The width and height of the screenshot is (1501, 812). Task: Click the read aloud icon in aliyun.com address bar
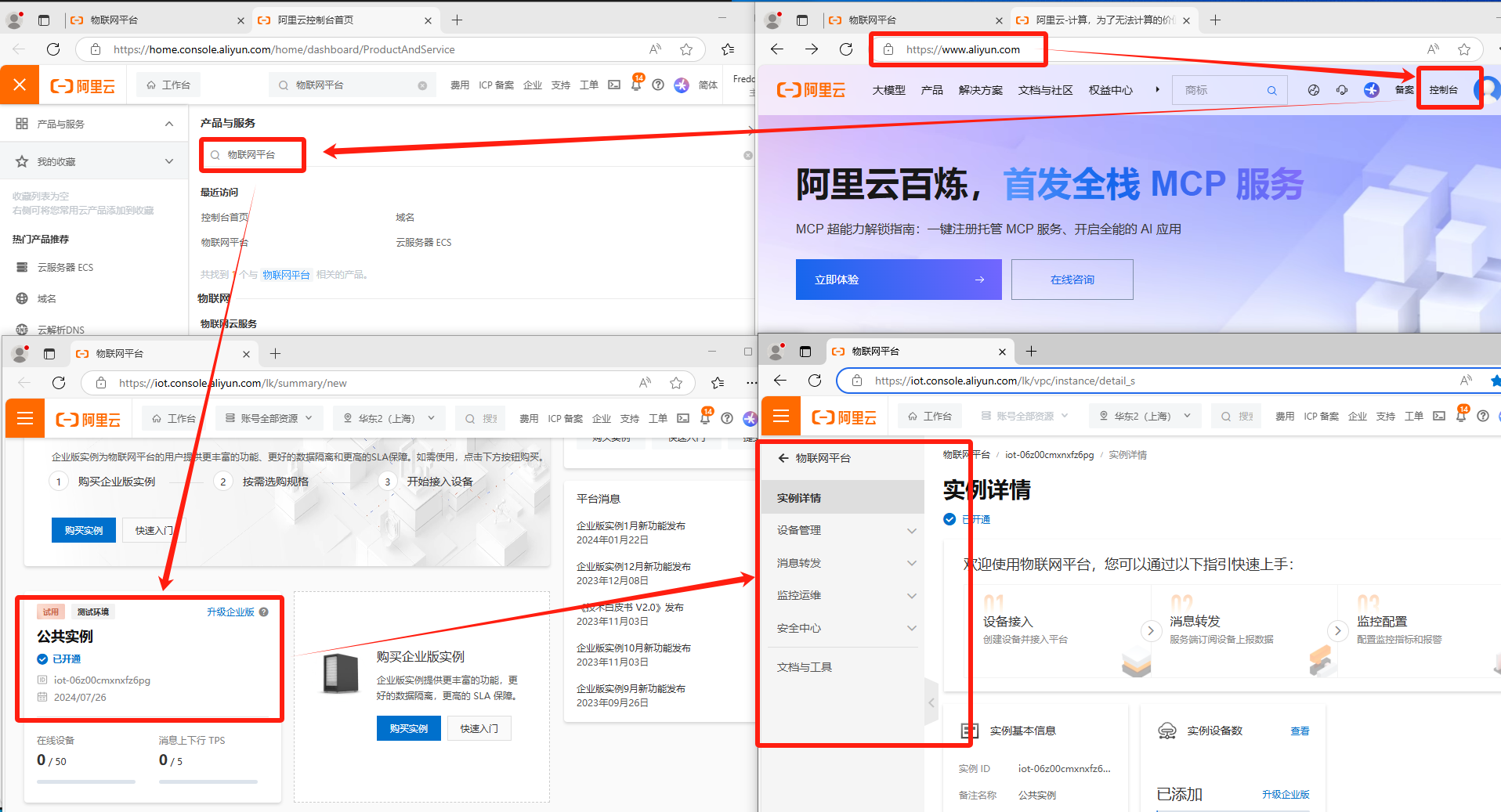(x=1434, y=49)
